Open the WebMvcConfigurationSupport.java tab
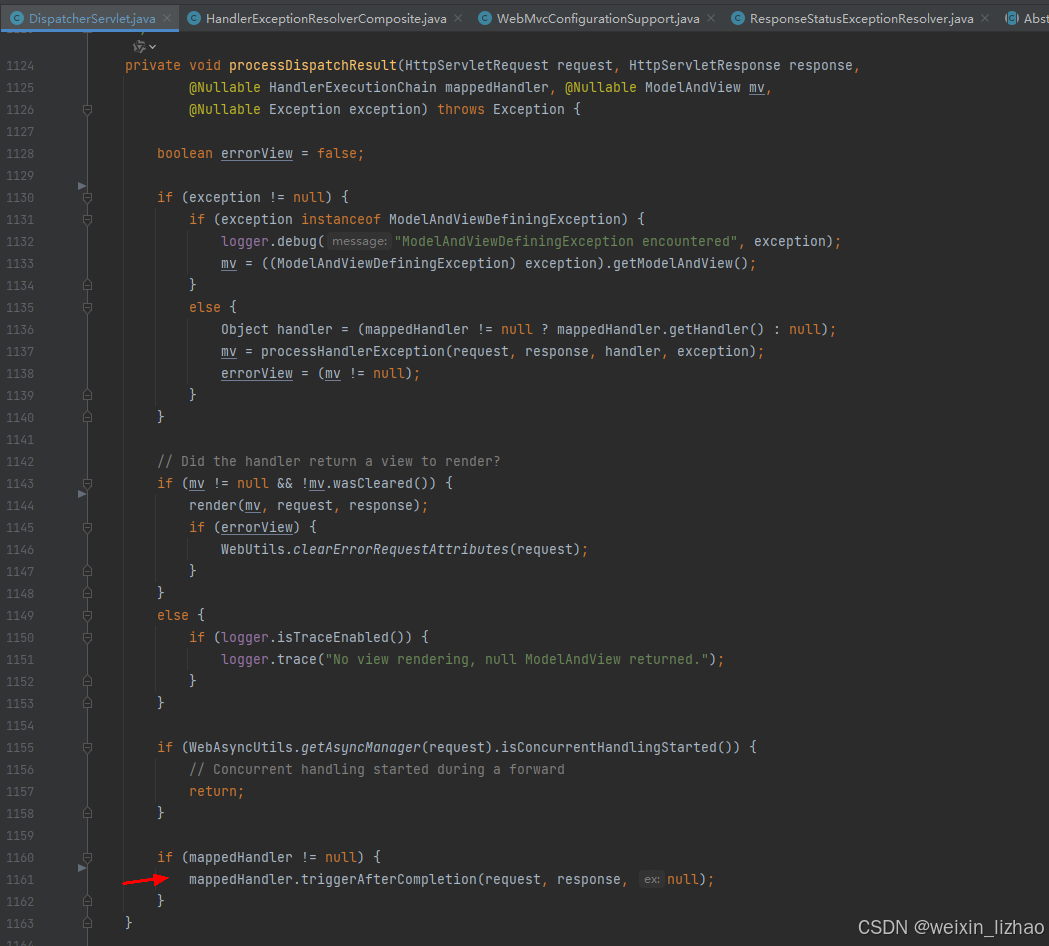 tap(598, 19)
